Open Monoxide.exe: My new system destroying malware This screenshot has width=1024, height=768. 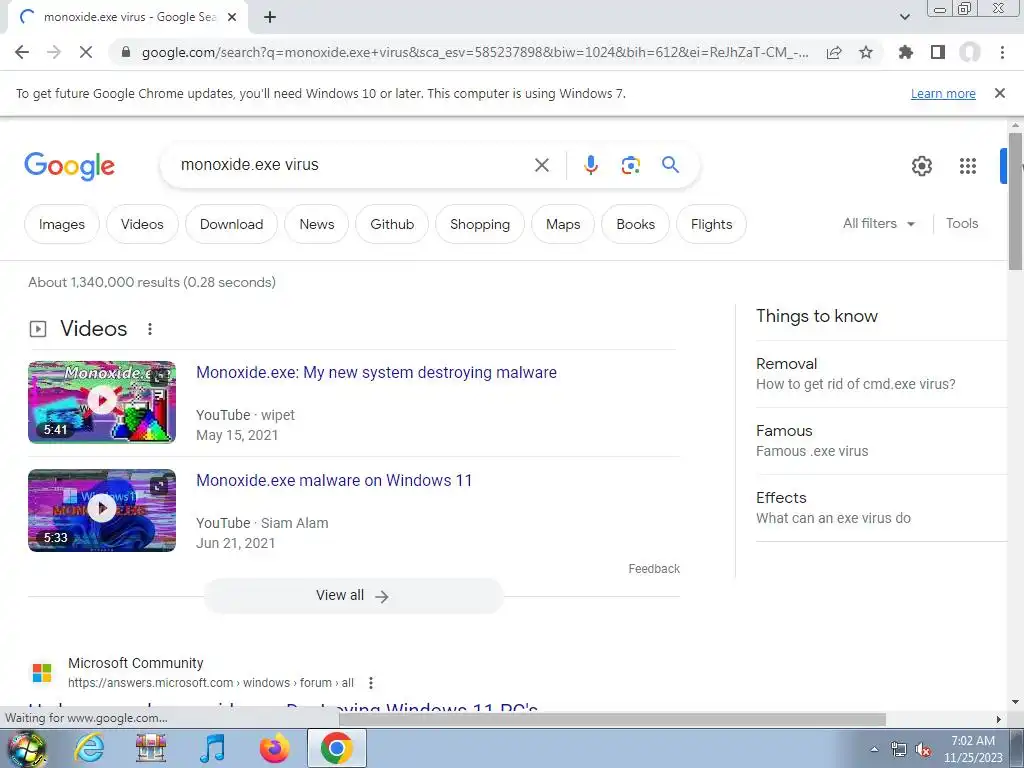[x=376, y=372]
